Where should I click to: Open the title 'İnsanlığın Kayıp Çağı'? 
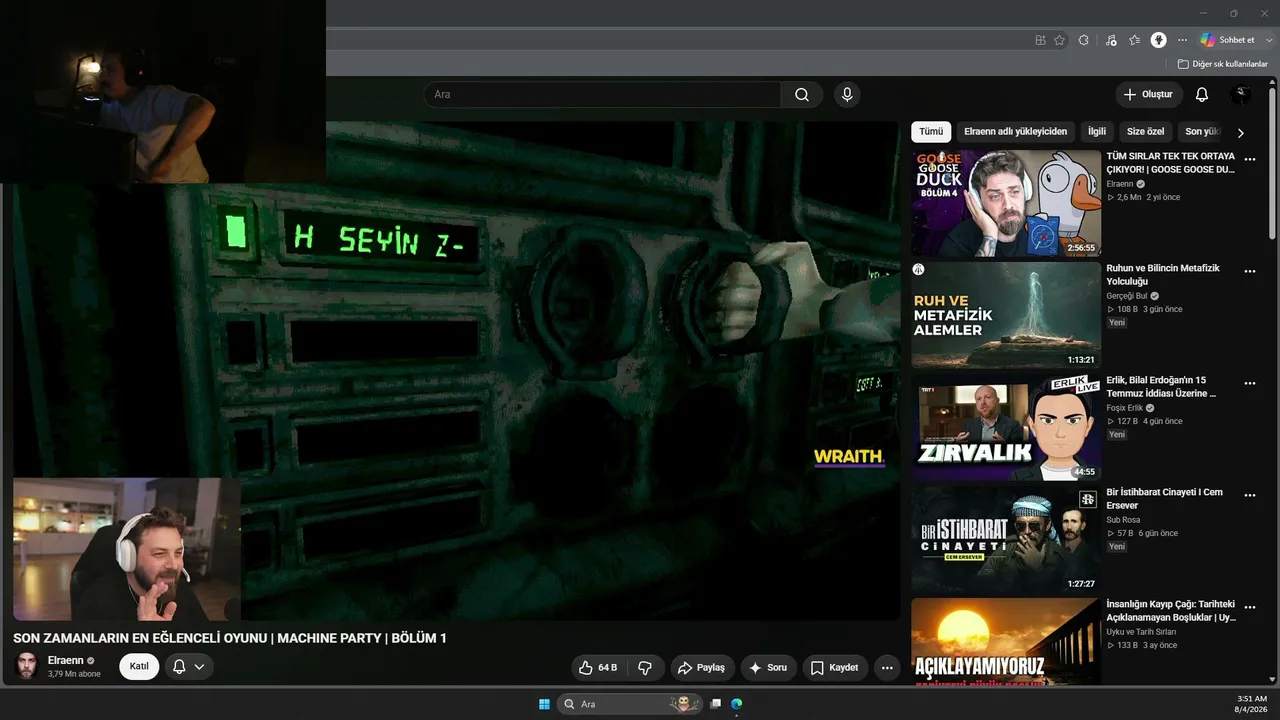tap(1171, 611)
